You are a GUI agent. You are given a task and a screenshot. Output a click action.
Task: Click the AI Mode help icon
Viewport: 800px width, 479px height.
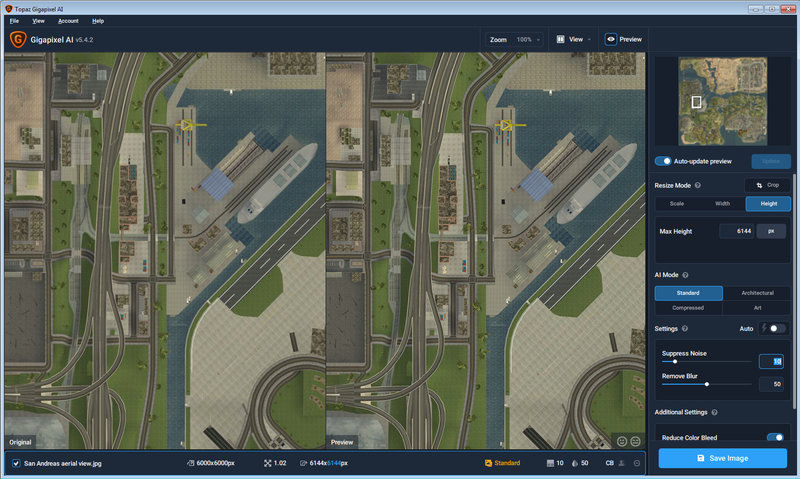(685, 275)
